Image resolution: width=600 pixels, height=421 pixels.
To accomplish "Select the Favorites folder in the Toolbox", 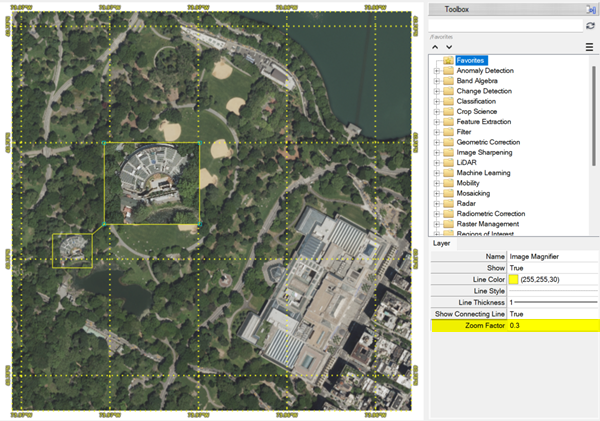I will (x=469, y=60).
